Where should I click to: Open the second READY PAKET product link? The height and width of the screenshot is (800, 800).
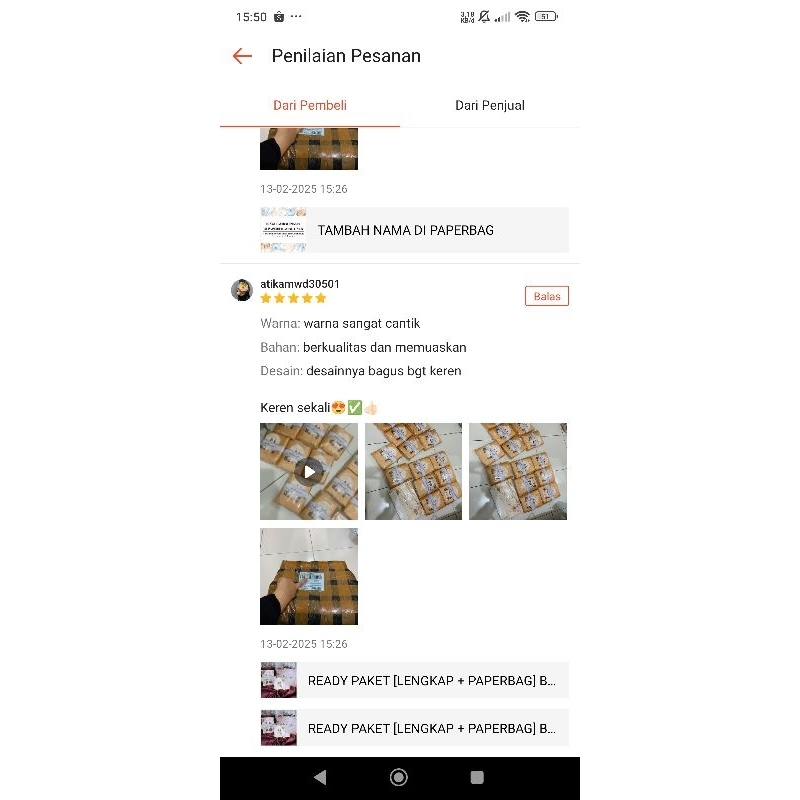tap(414, 728)
